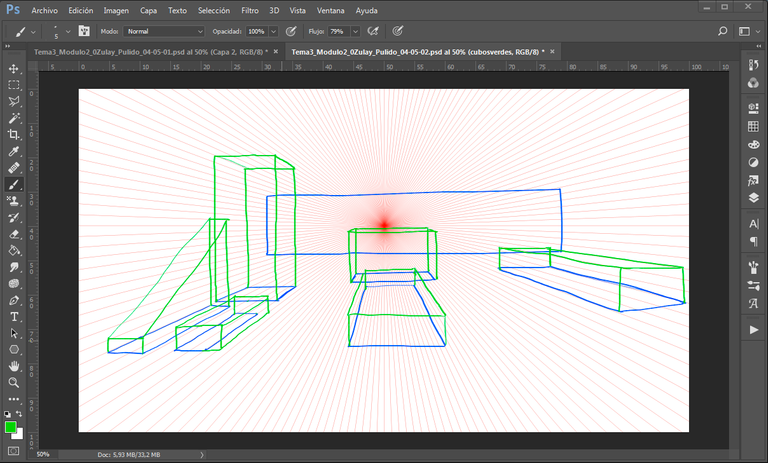Screen dimensions: 768x463
Task: Toggle the Brush Settings panel
Action: click(84, 31)
